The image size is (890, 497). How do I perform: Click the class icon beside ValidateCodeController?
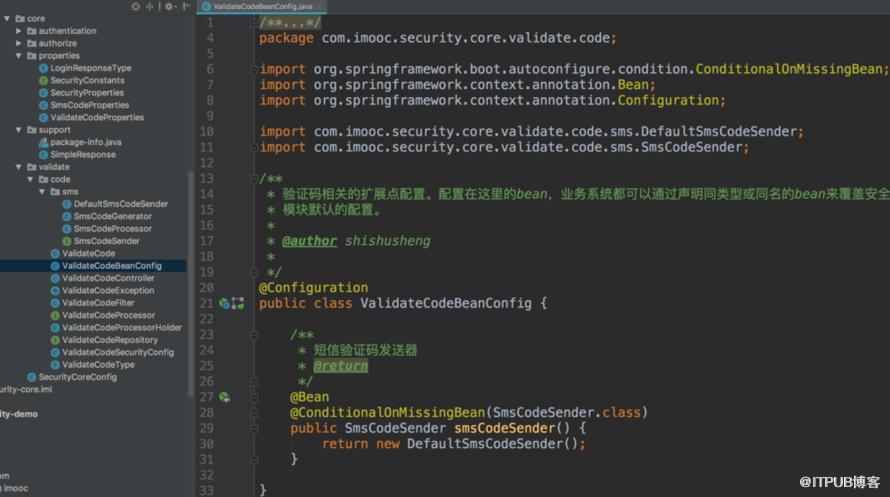pyautogui.click(x=55, y=279)
